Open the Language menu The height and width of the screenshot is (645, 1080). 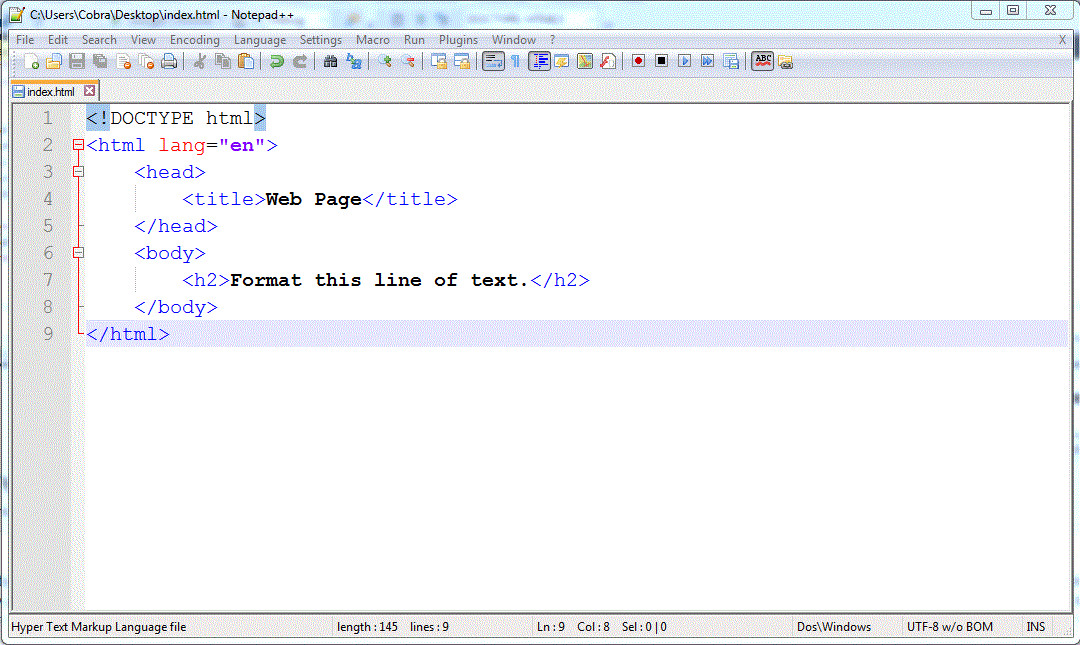260,40
